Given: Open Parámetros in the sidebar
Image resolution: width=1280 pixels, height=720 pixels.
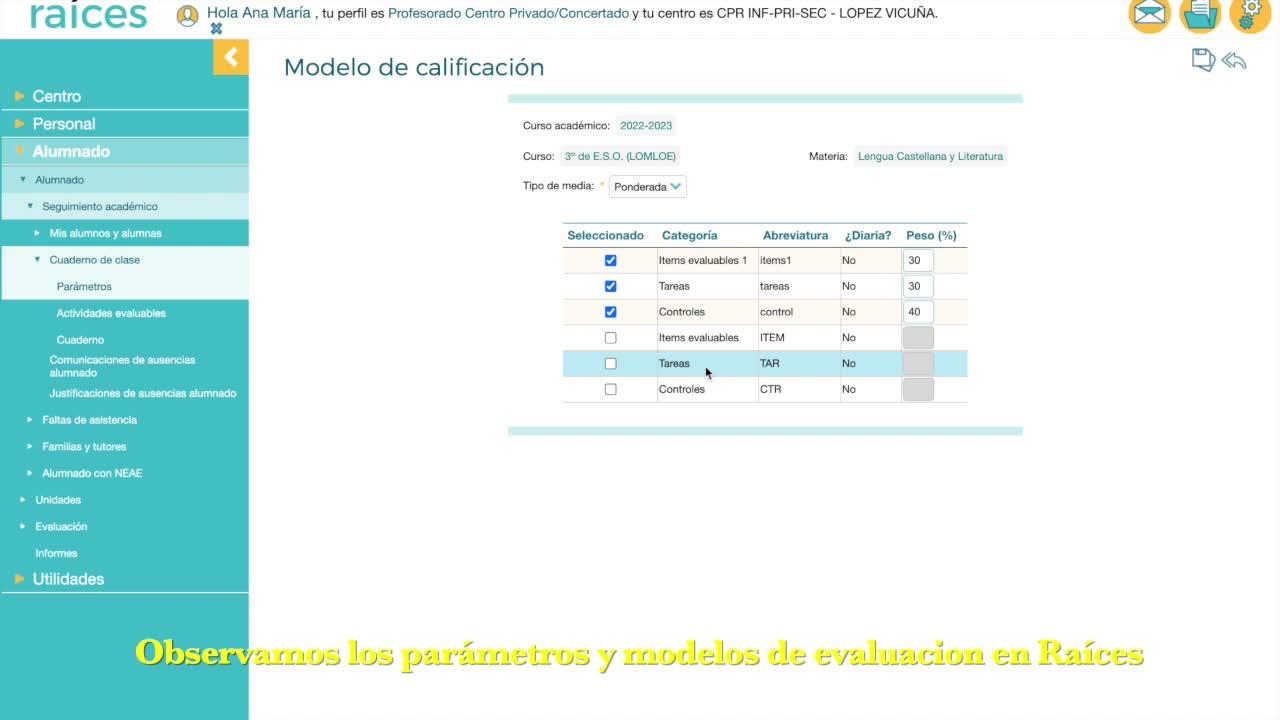Looking at the screenshot, I should coord(84,287).
